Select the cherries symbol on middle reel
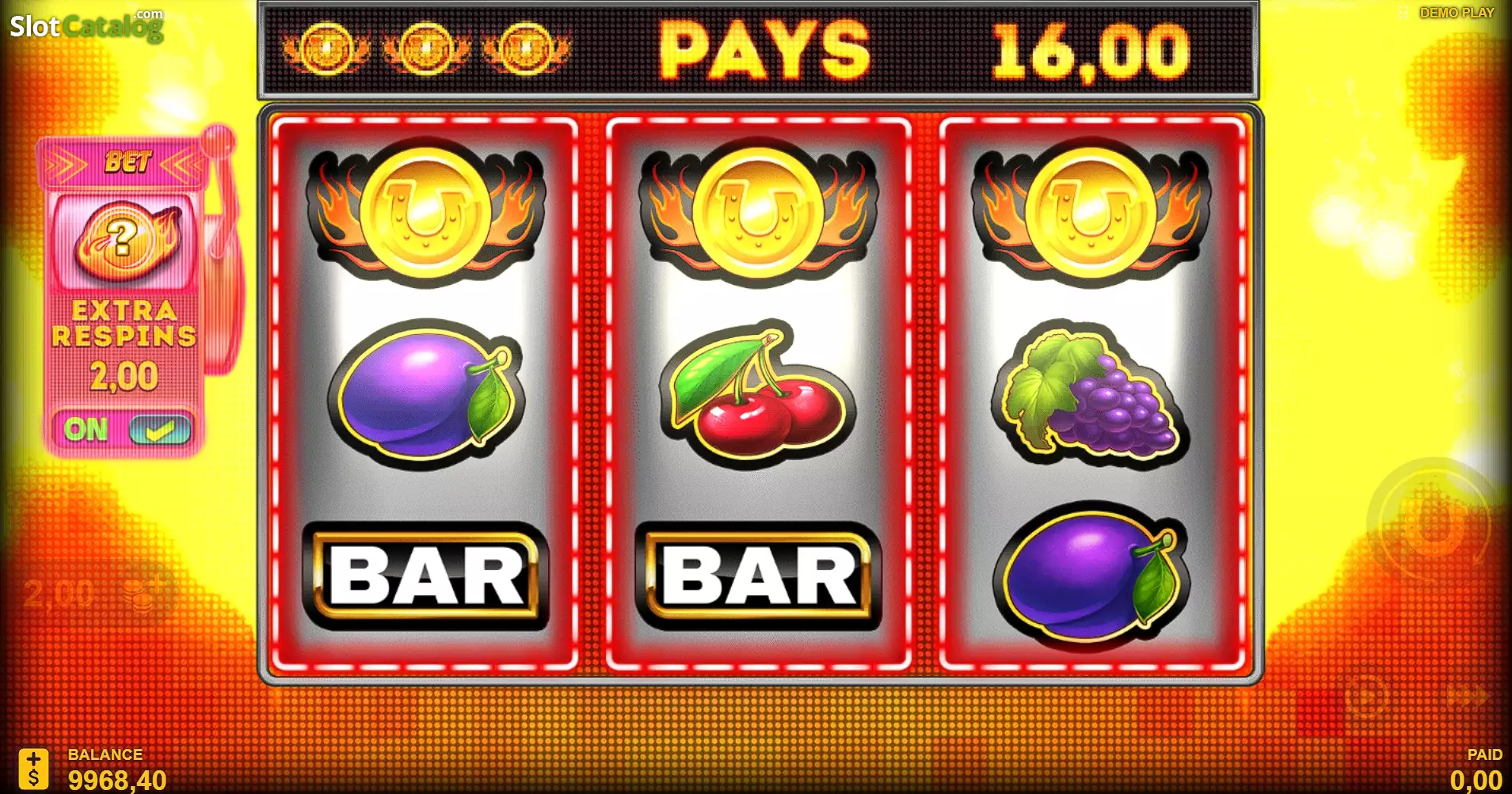Viewport: 1512px width, 794px height. coord(758,393)
